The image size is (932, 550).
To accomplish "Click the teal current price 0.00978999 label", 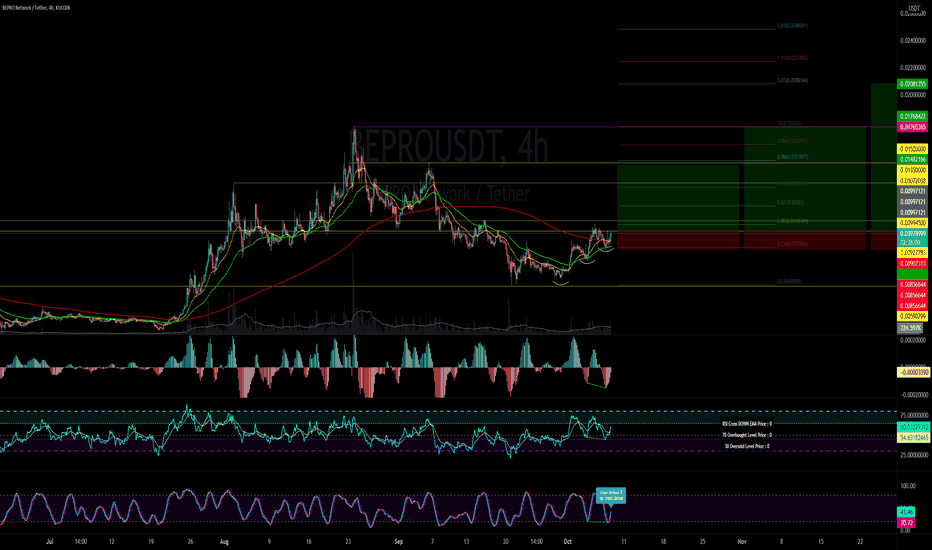I will [x=912, y=234].
